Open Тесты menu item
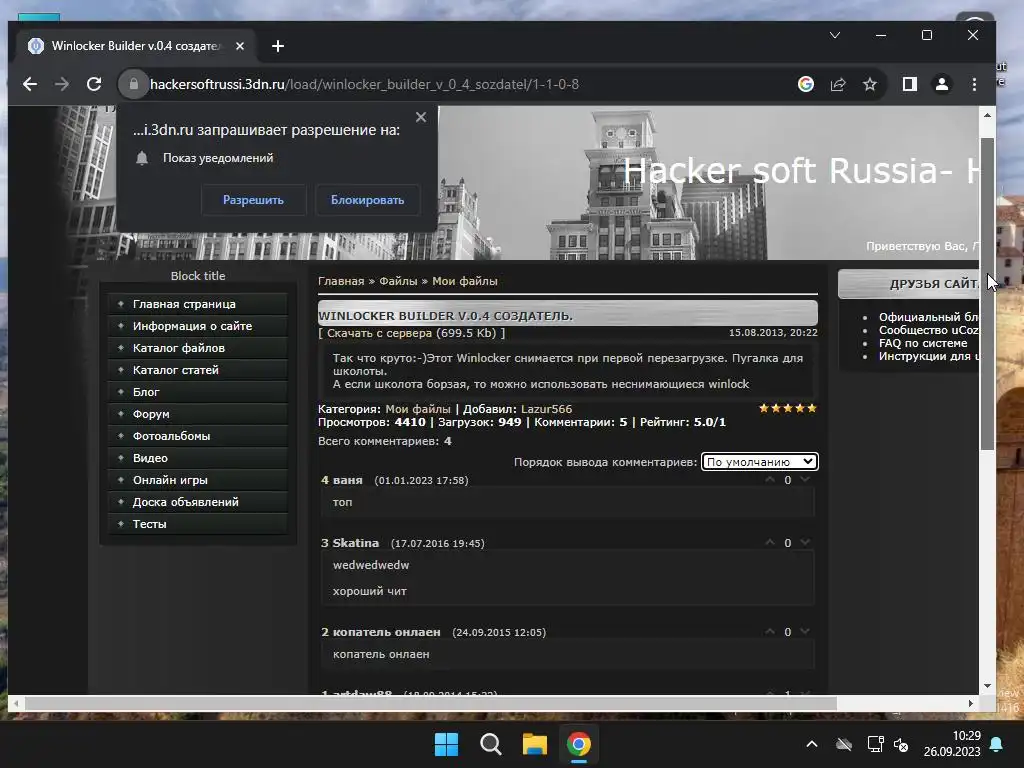Image resolution: width=1024 pixels, height=768 pixels. pyautogui.click(x=198, y=524)
